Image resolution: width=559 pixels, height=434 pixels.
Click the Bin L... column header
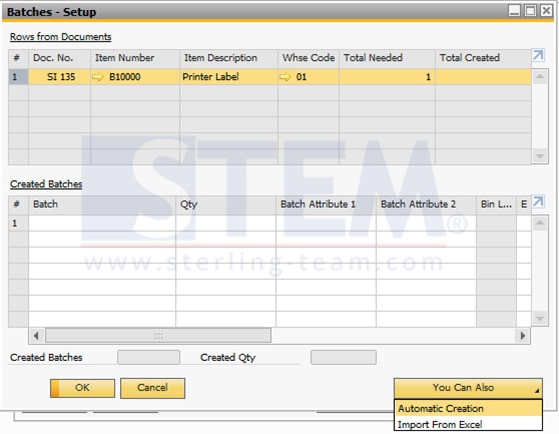(496, 204)
